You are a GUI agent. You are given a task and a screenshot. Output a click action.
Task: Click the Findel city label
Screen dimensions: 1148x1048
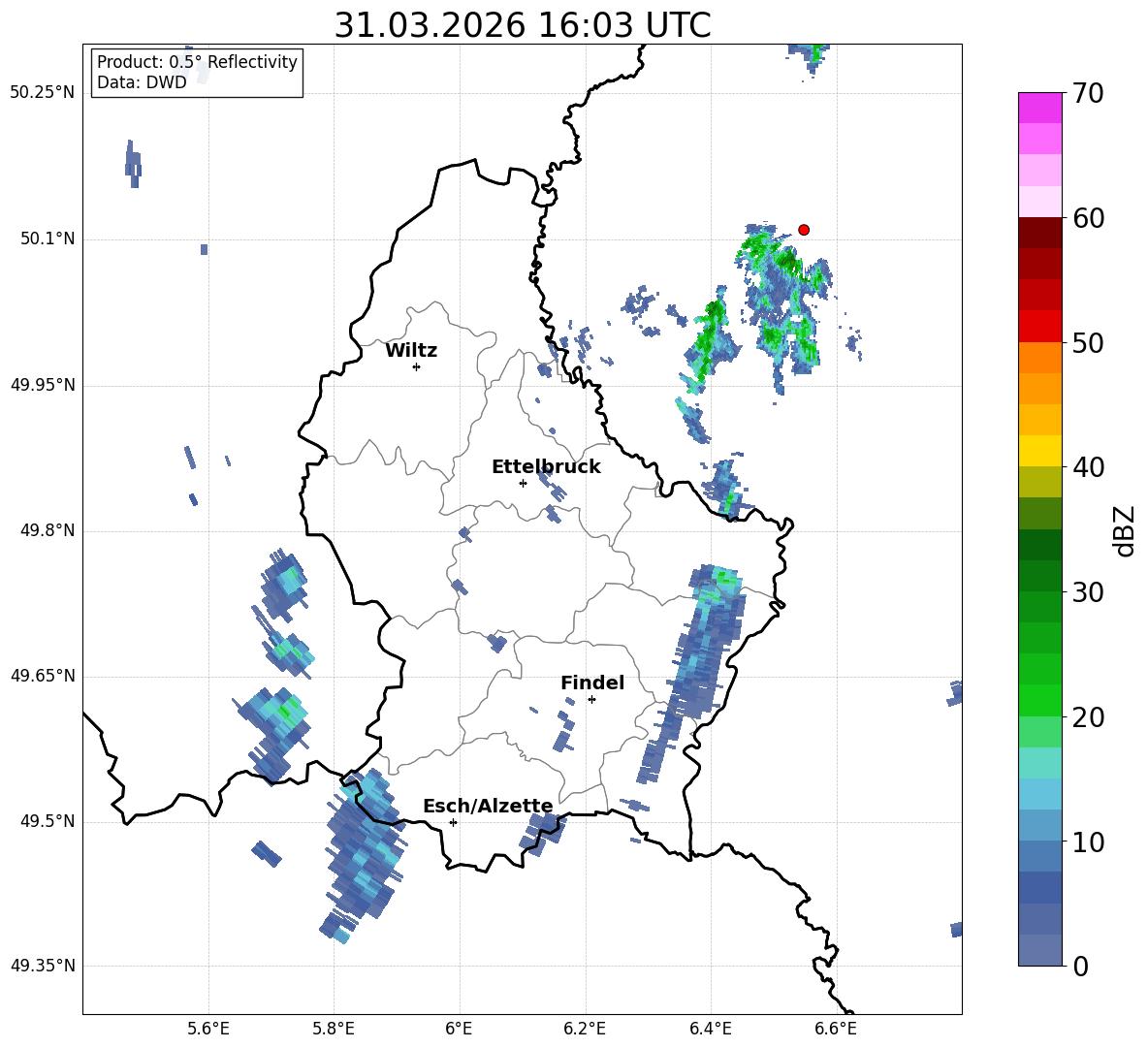pos(592,683)
